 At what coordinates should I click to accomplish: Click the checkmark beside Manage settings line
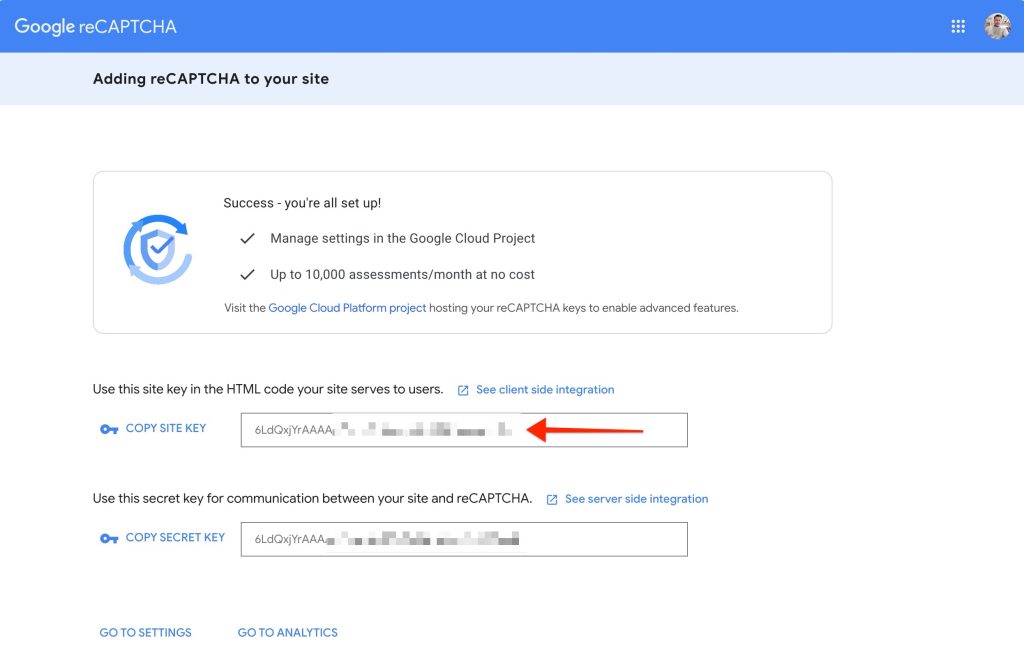248,238
